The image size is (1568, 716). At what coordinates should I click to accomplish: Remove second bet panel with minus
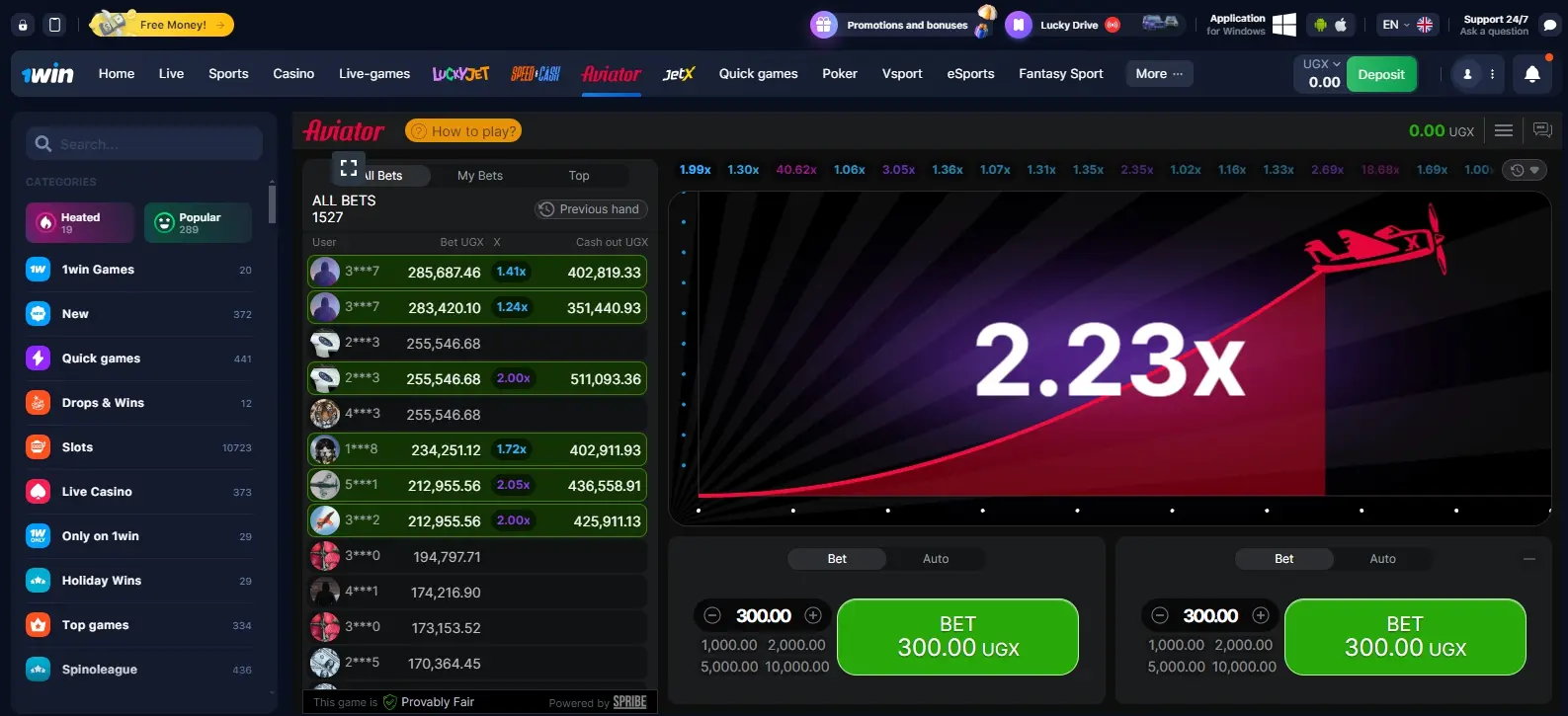1529,559
